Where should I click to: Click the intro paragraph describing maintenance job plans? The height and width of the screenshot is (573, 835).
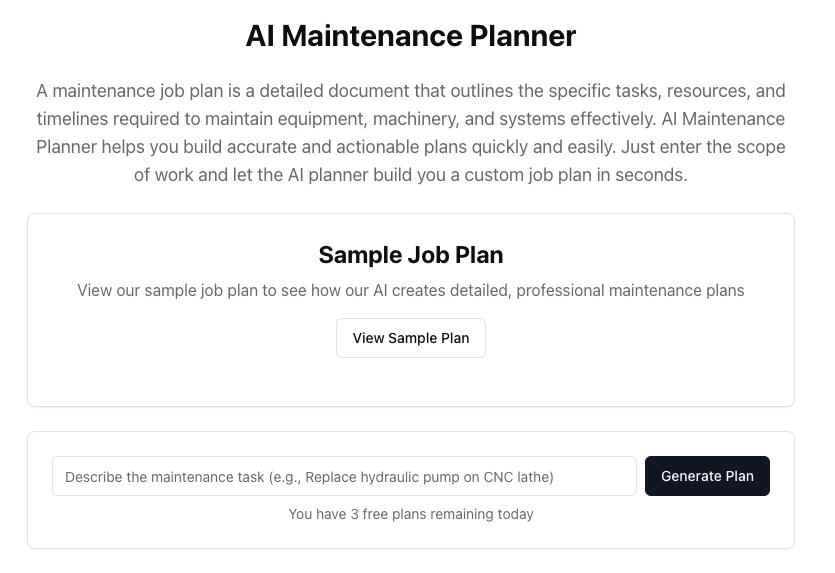[x=411, y=133]
